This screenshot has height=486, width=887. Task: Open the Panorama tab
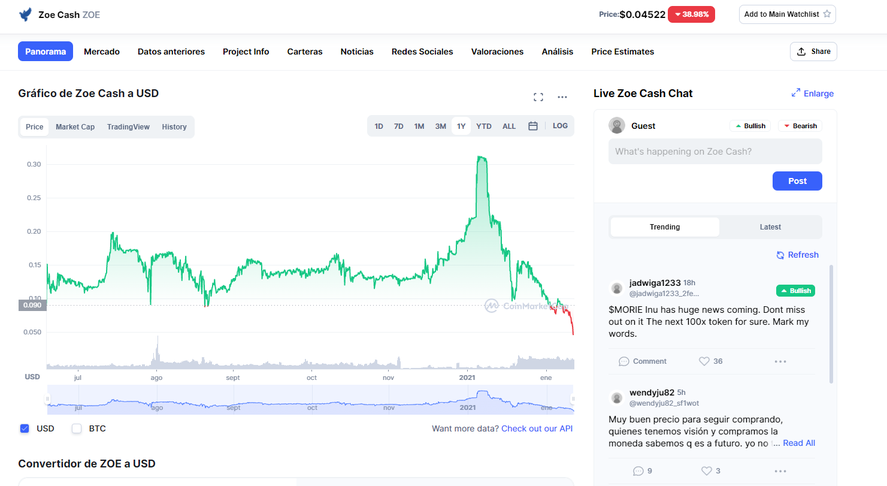click(x=45, y=51)
